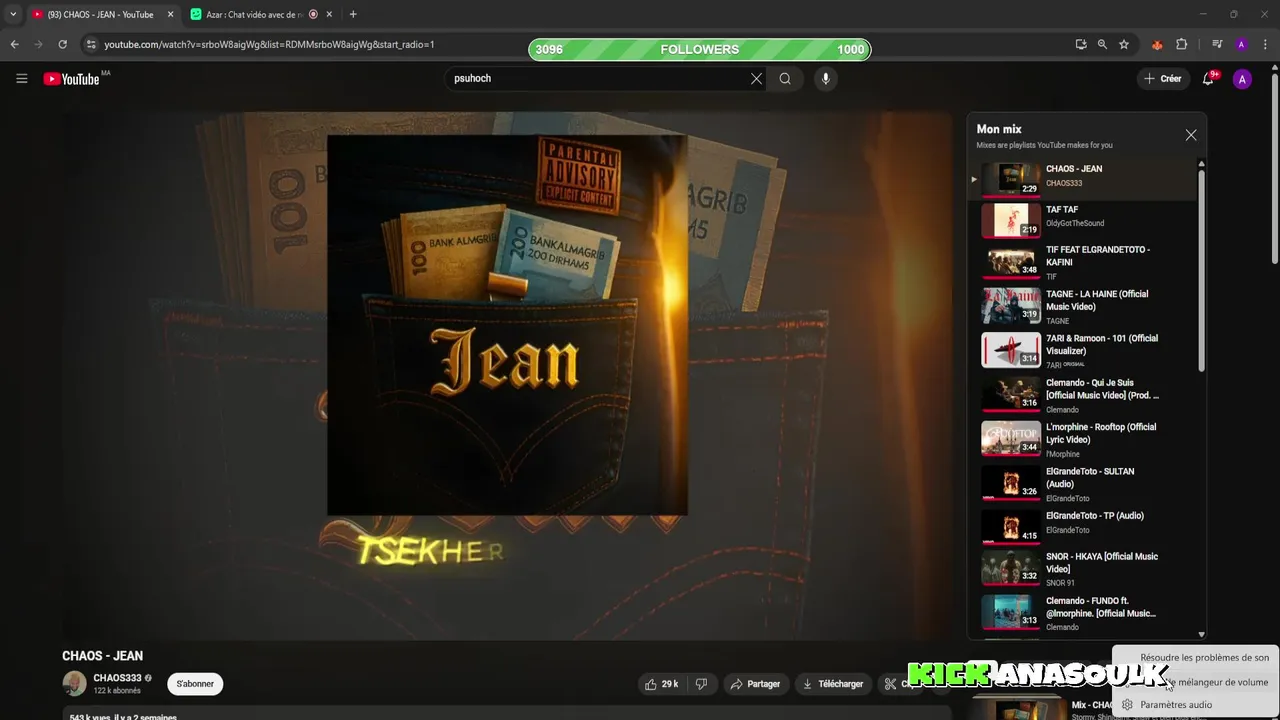Open tab search dropdown arrow

[13, 14]
